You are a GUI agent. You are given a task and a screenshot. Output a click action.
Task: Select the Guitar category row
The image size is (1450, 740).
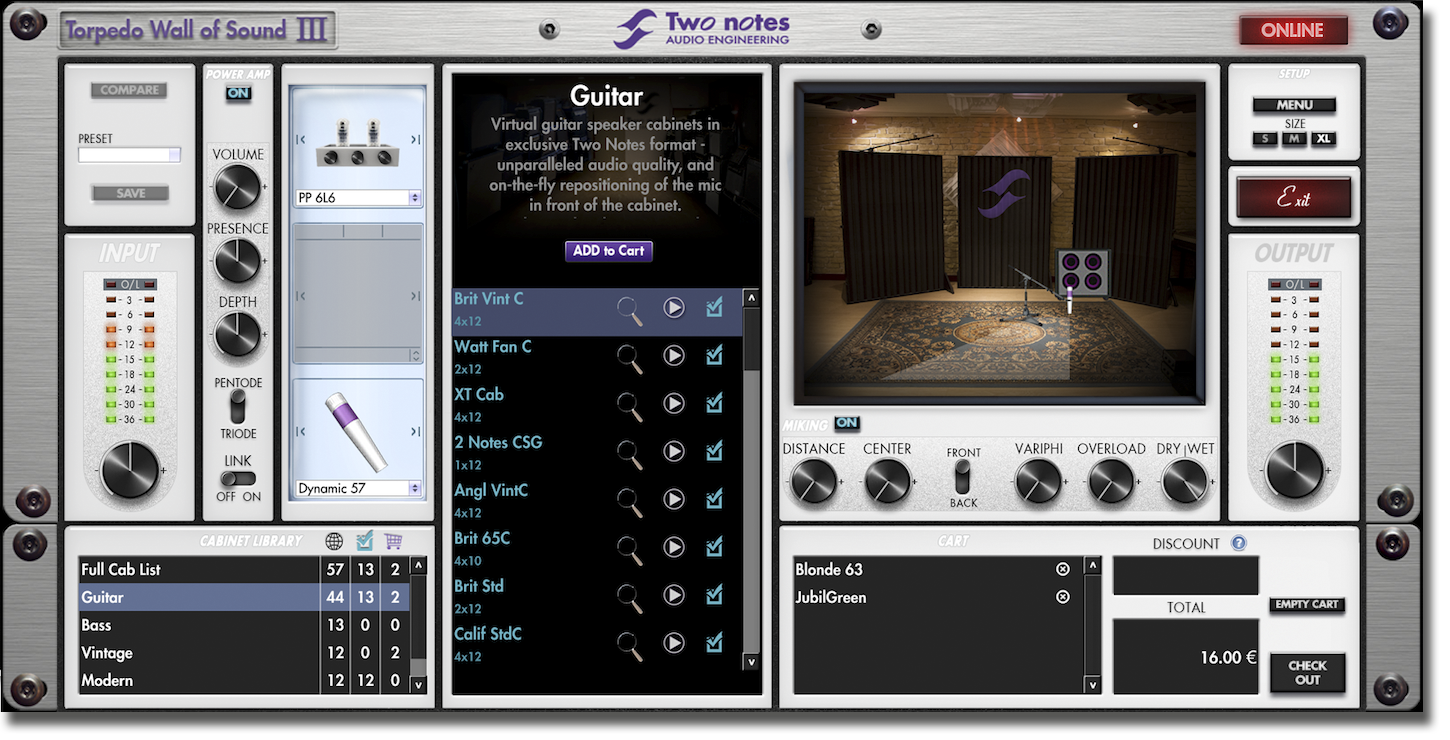[x=244, y=598]
